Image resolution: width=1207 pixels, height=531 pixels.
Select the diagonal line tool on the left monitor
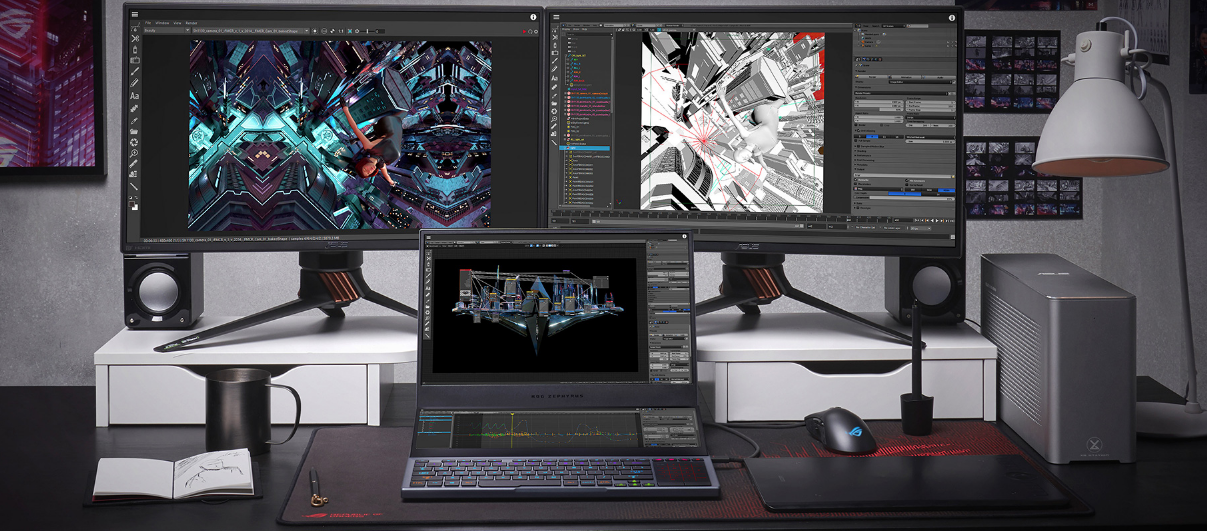click(134, 186)
